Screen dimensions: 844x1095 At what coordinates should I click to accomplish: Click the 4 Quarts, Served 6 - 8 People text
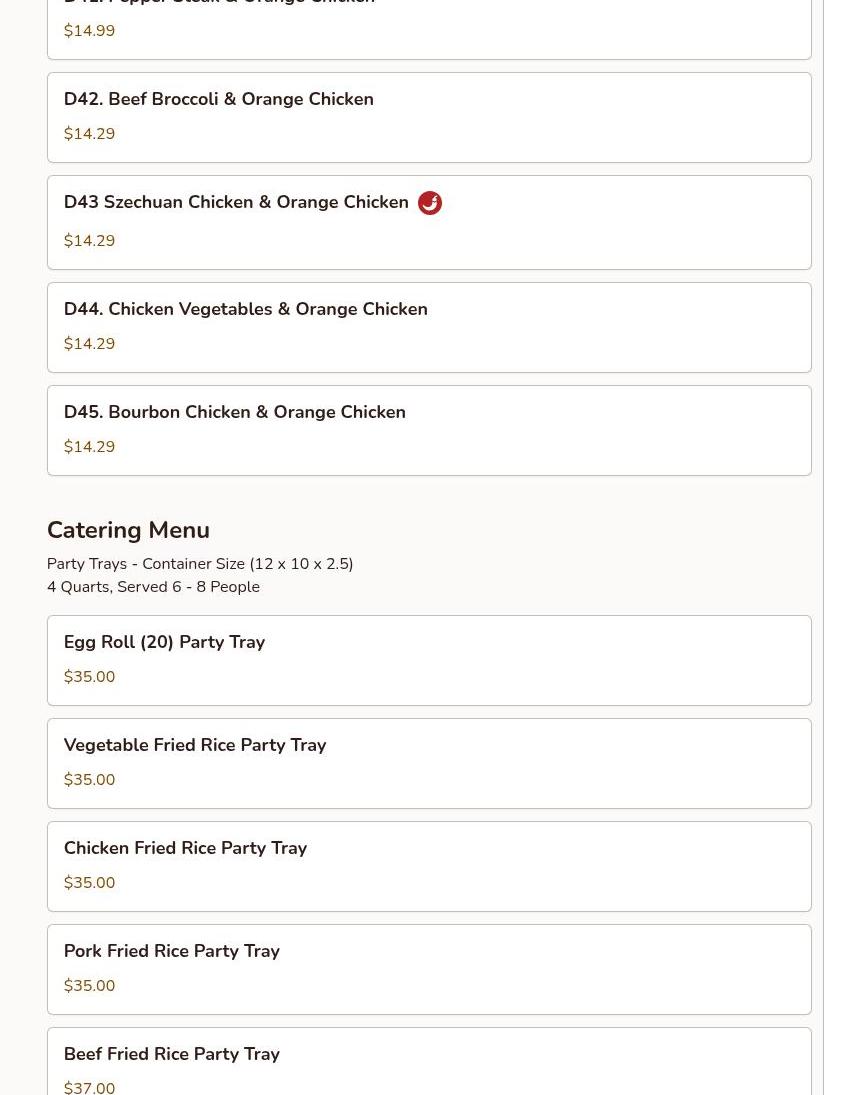154,587
